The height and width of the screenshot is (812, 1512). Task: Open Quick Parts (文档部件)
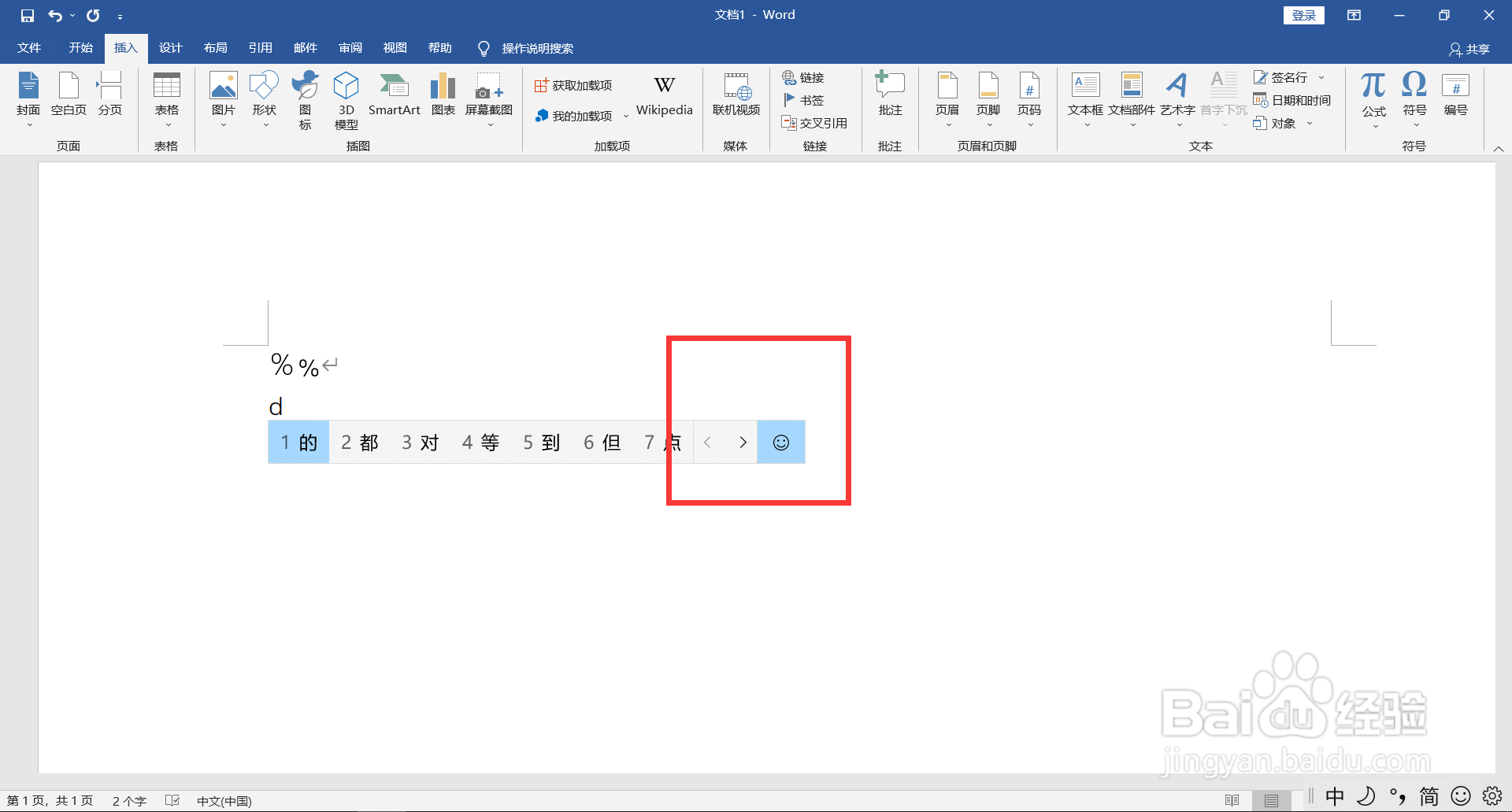1132,100
